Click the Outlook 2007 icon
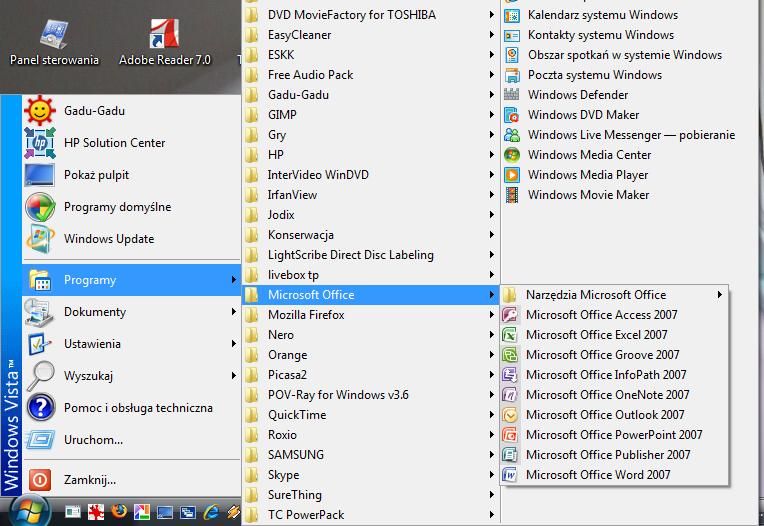Viewport: 764px width, 526px height. click(x=510, y=414)
